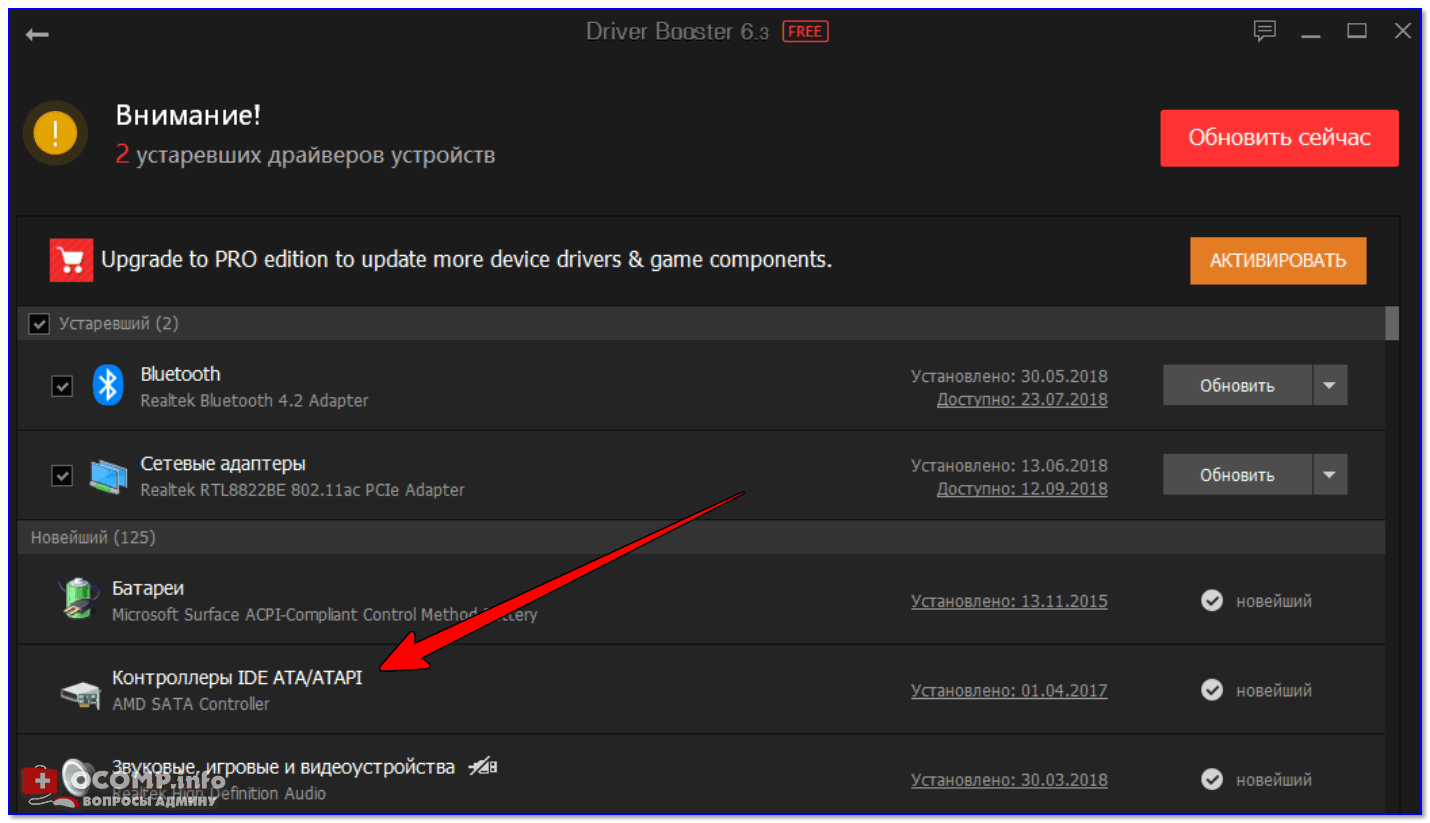The width and height of the screenshot is (1430, 823).
Task: Uncheck the network adapters driver checkbox
Action: click(x=62, y=476)
